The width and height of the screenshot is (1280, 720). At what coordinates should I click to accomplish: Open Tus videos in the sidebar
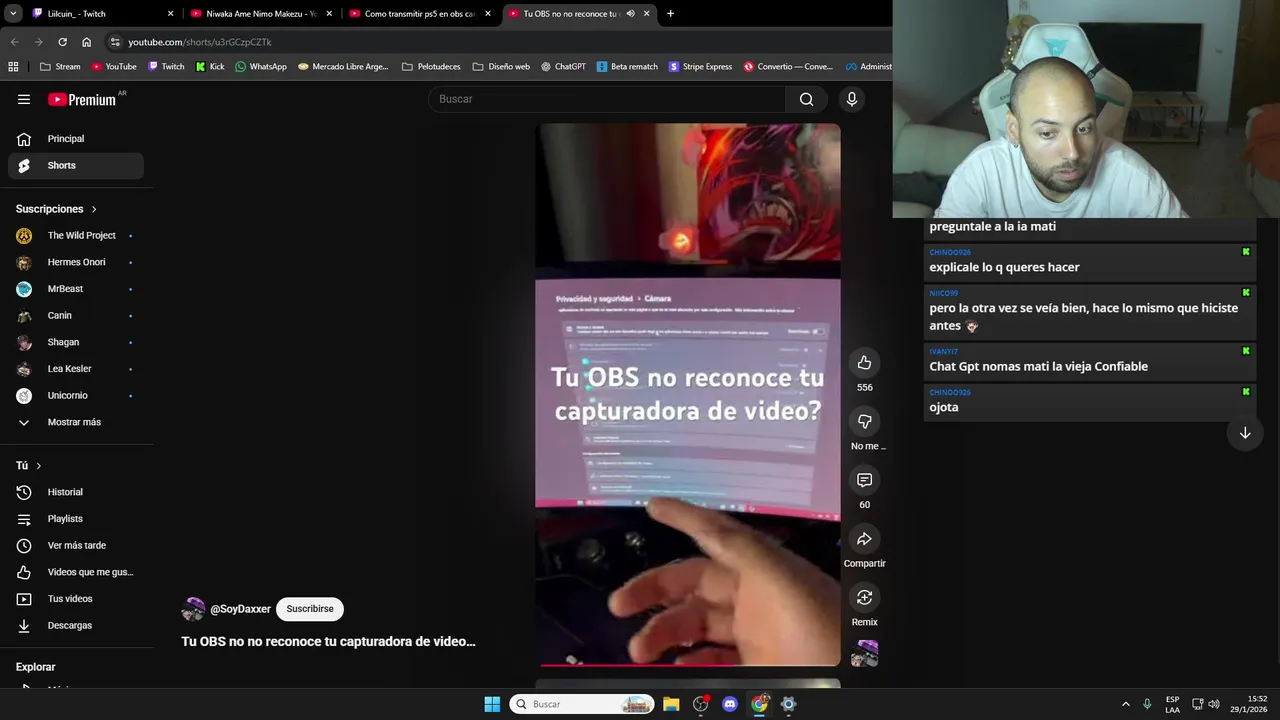tap(76, 599)
